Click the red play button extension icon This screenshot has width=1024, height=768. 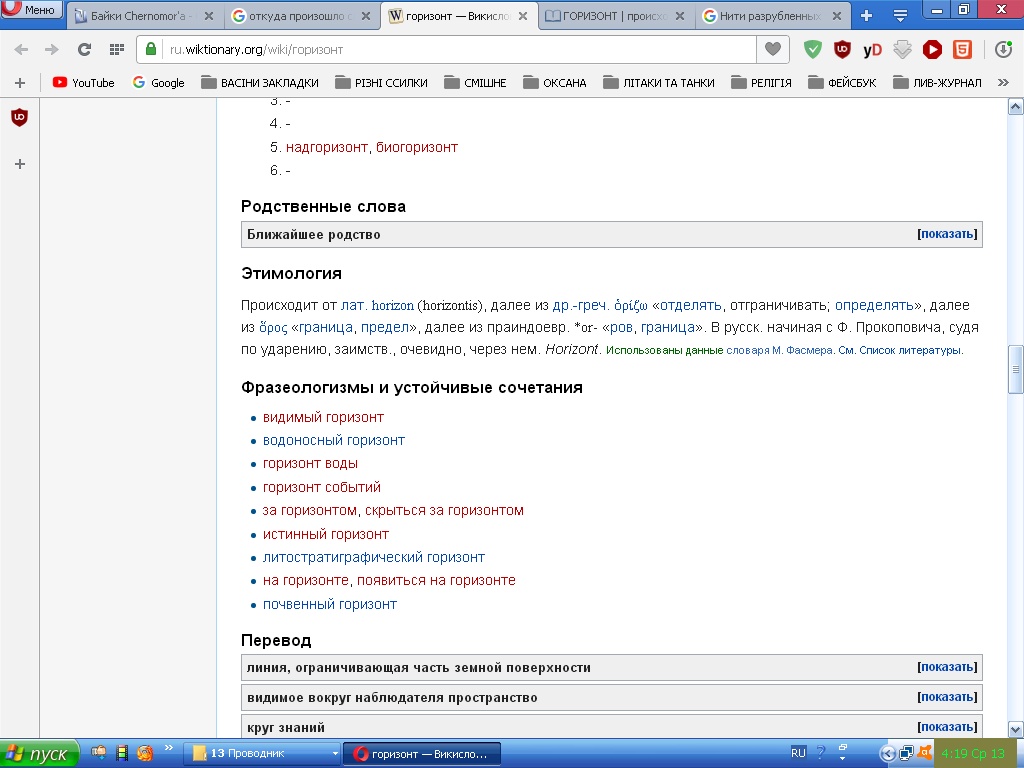pos(932,50)
